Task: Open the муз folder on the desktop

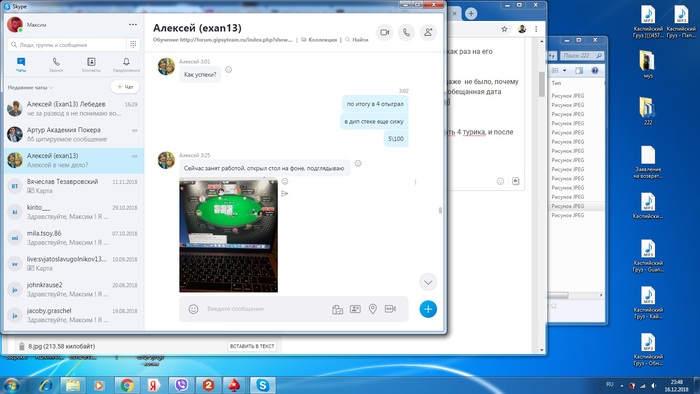Action: tap(648, 65)
